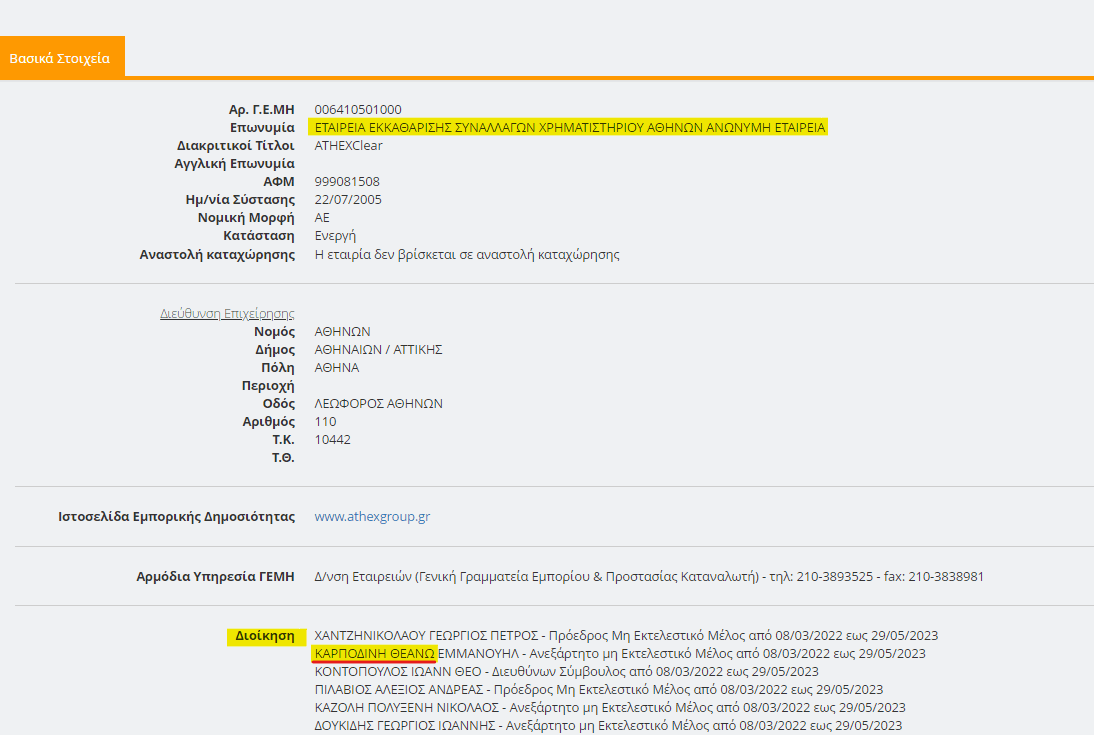Select the Πόλη value ΑΘΗΝΑ

337,368
